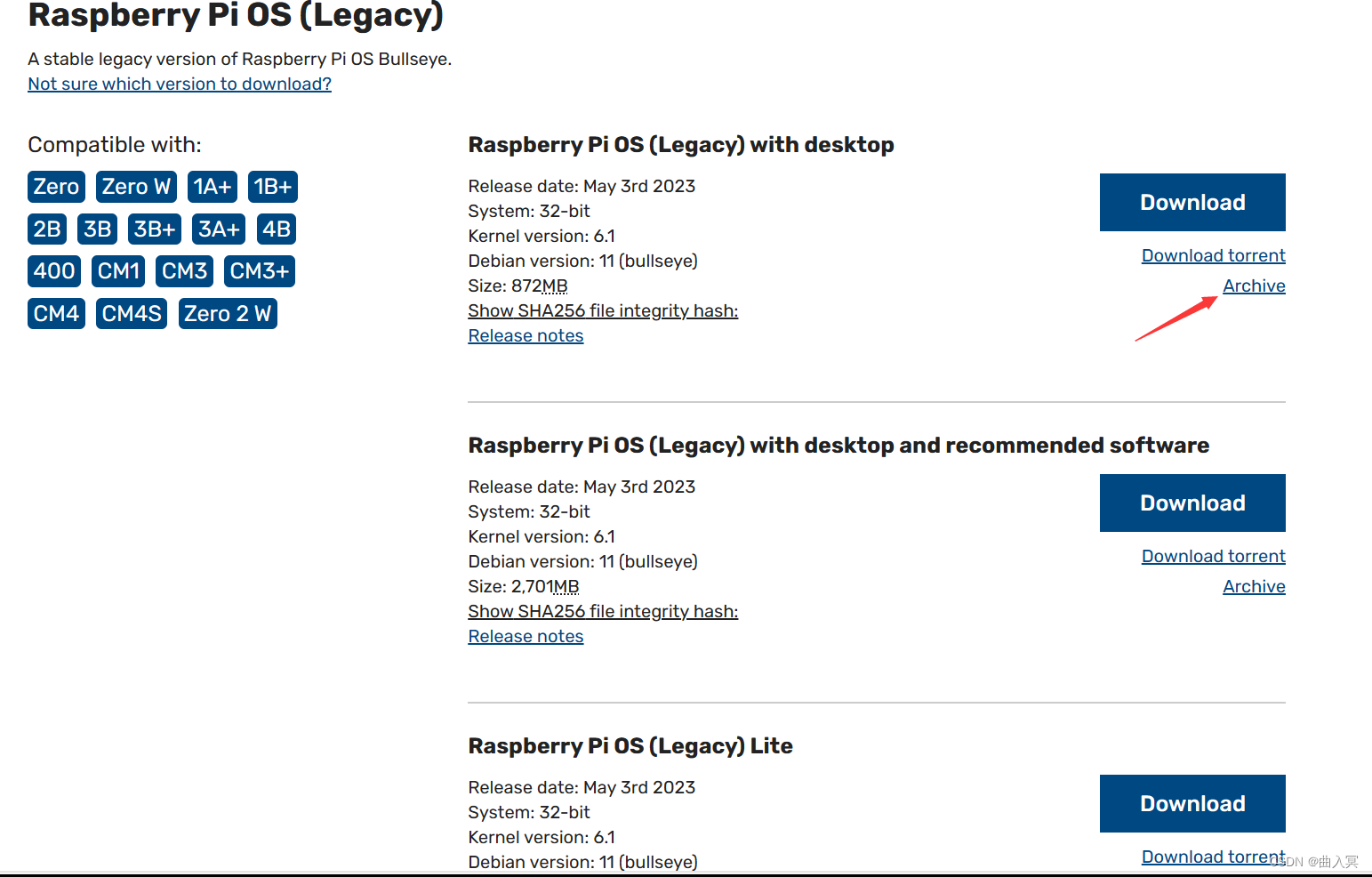The height and width of the screenshot is (877, 1372).
Task: Click the 400 compatibility badge
Action: (x=53, y=271)
